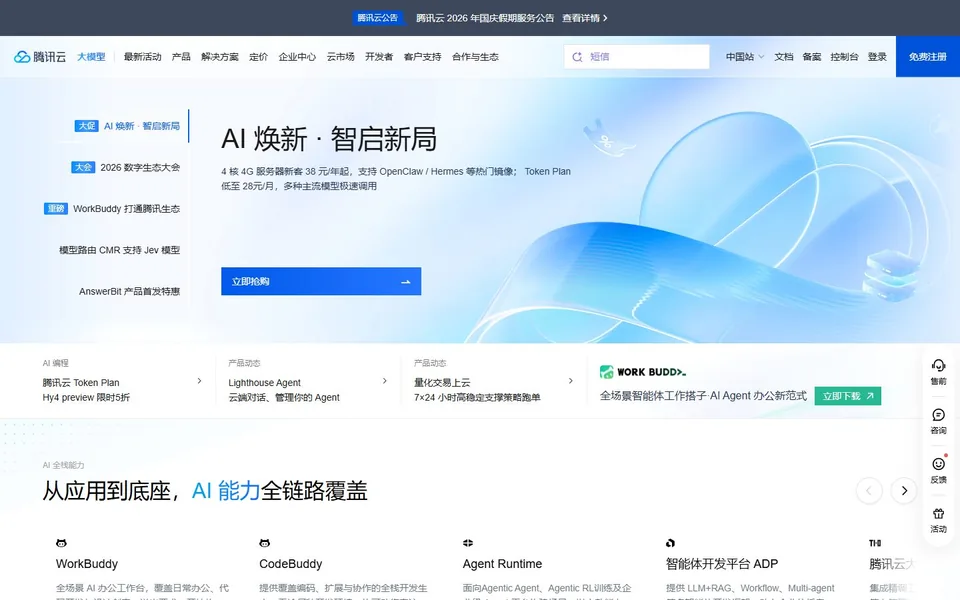Screen dimensions: 960x600
Task: Click the Agent Runtime card icon
Action: (468, 543)
